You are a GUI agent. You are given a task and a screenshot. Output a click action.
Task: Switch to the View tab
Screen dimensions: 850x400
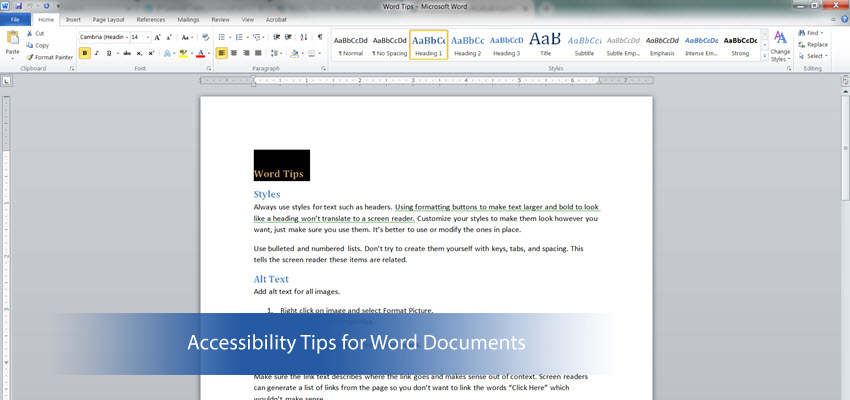(x=248, y=20)
